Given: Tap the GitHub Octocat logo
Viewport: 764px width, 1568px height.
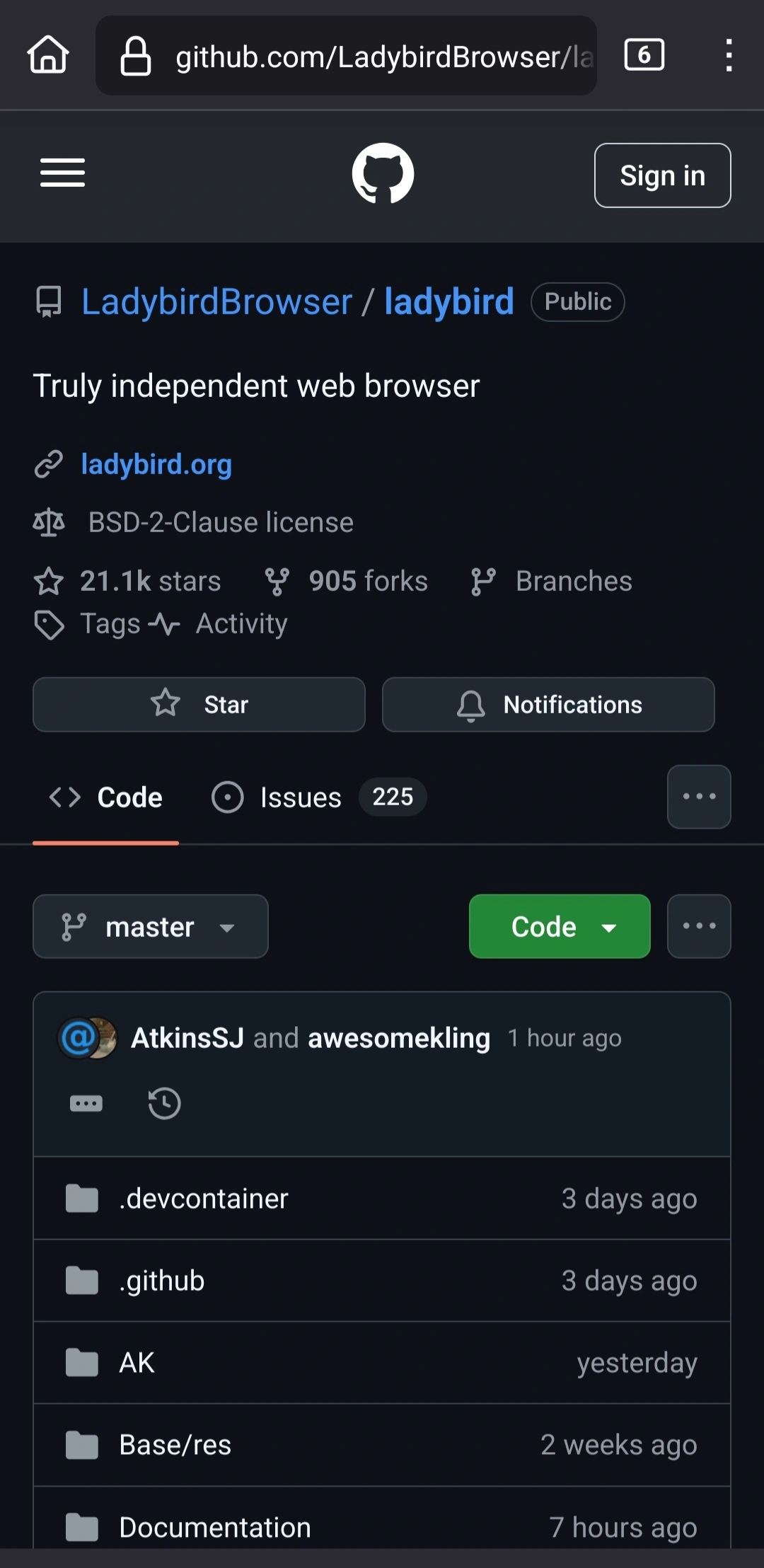Looking at the screenshot, I should (383, 173).
